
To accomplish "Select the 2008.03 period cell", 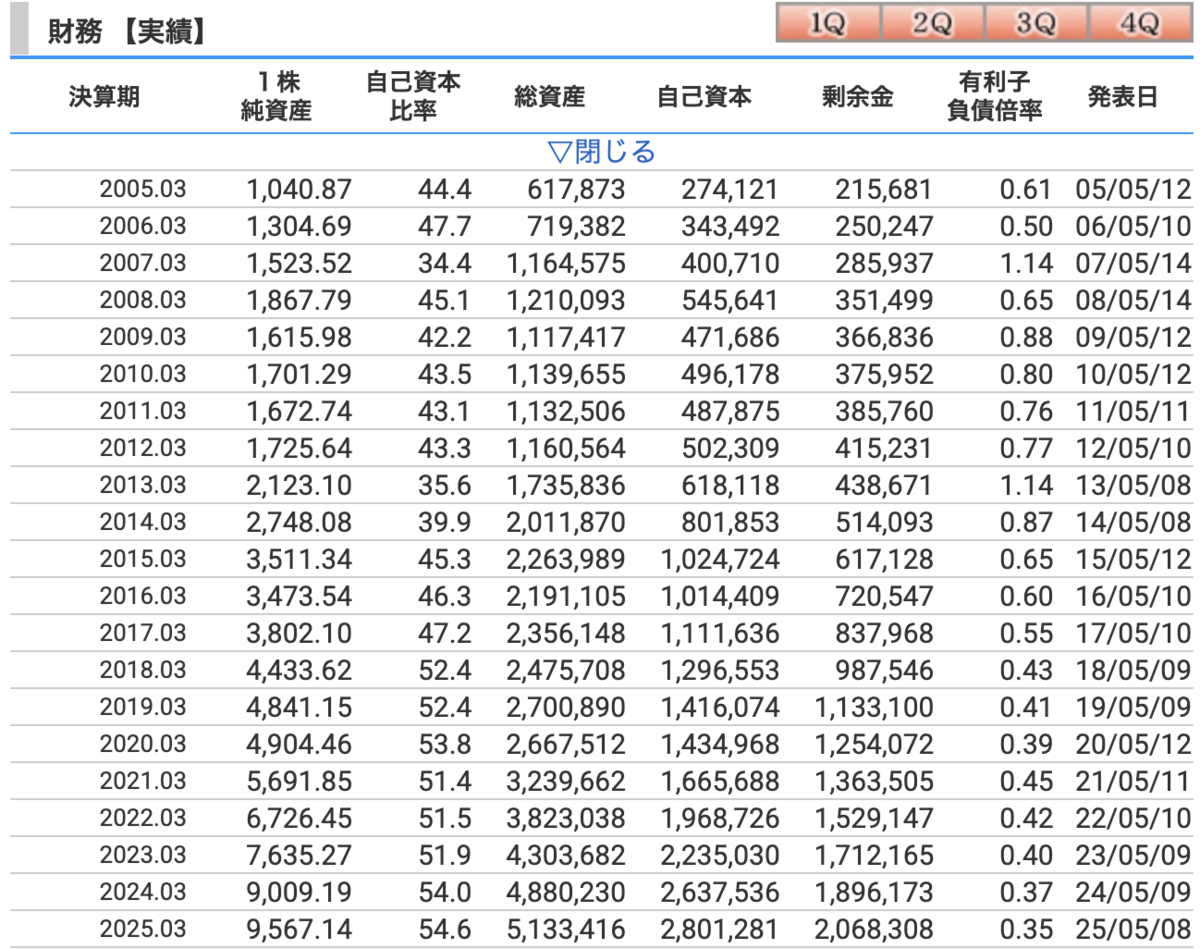I will 143,300.
